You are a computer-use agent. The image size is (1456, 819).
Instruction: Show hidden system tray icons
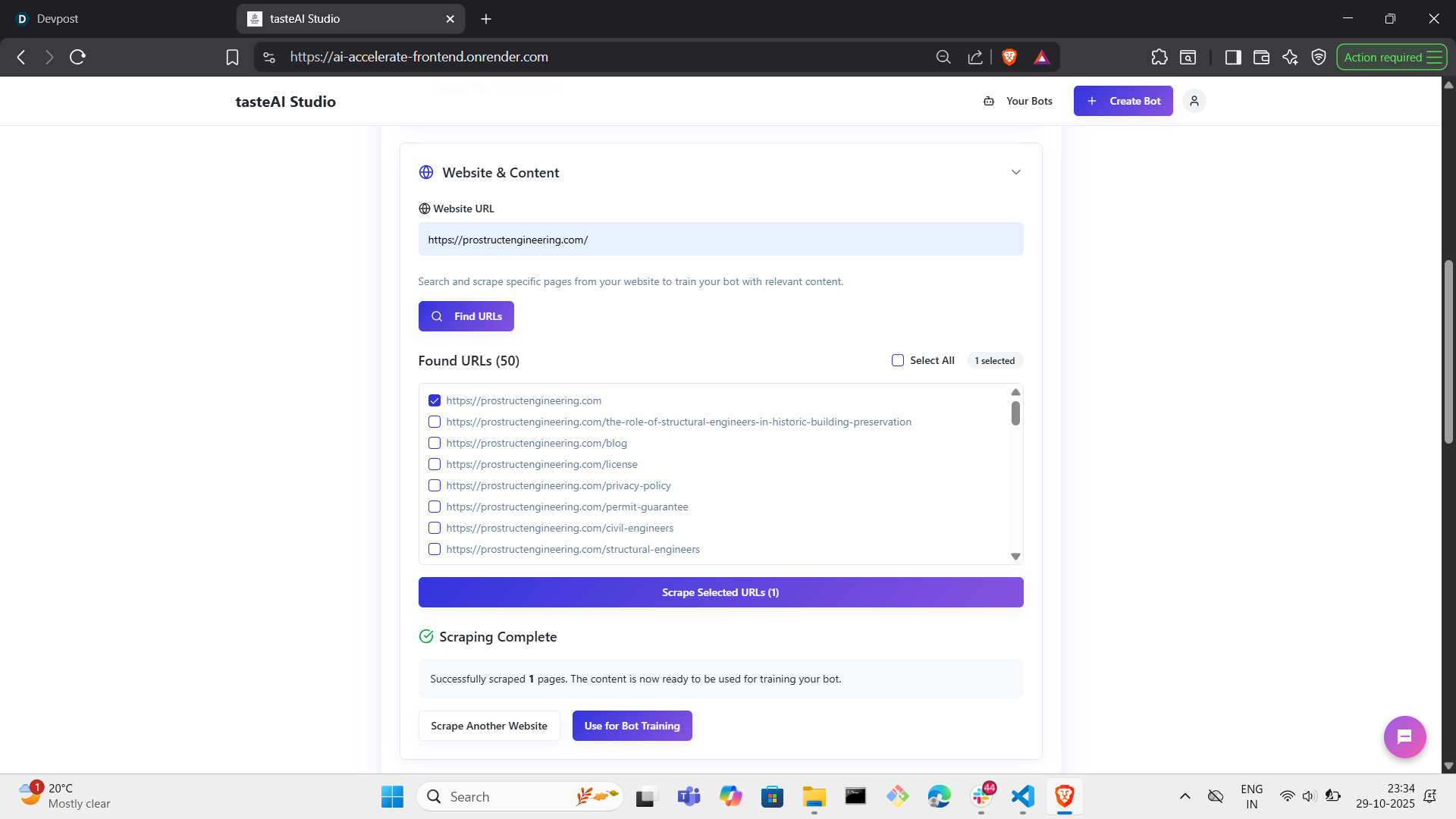(1185, 796)
